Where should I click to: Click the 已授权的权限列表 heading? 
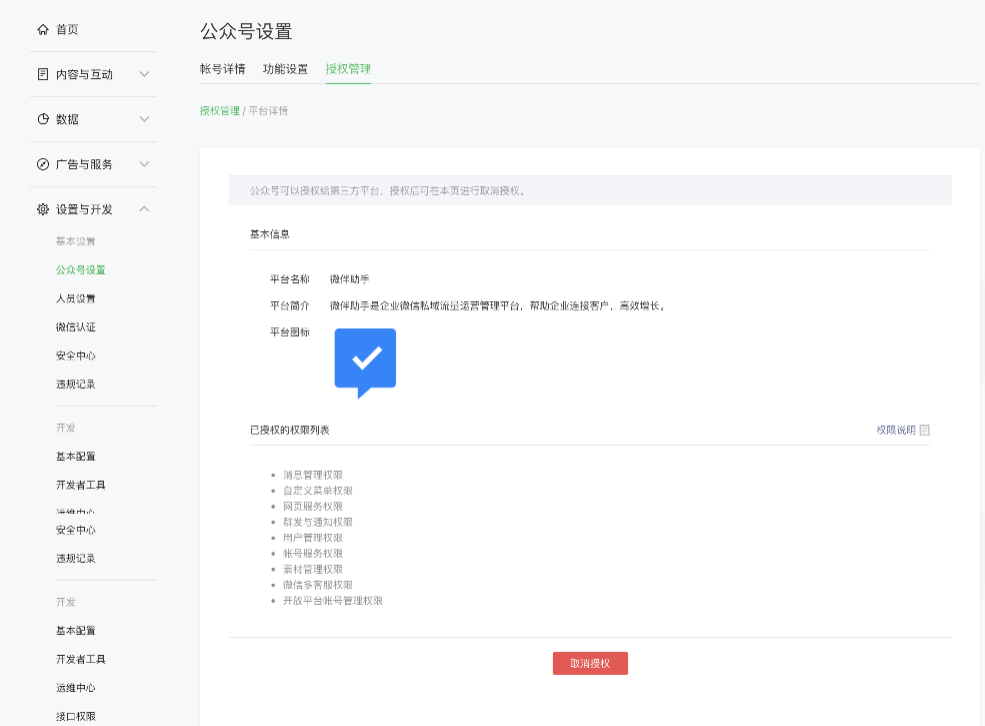tap(290, 430)
